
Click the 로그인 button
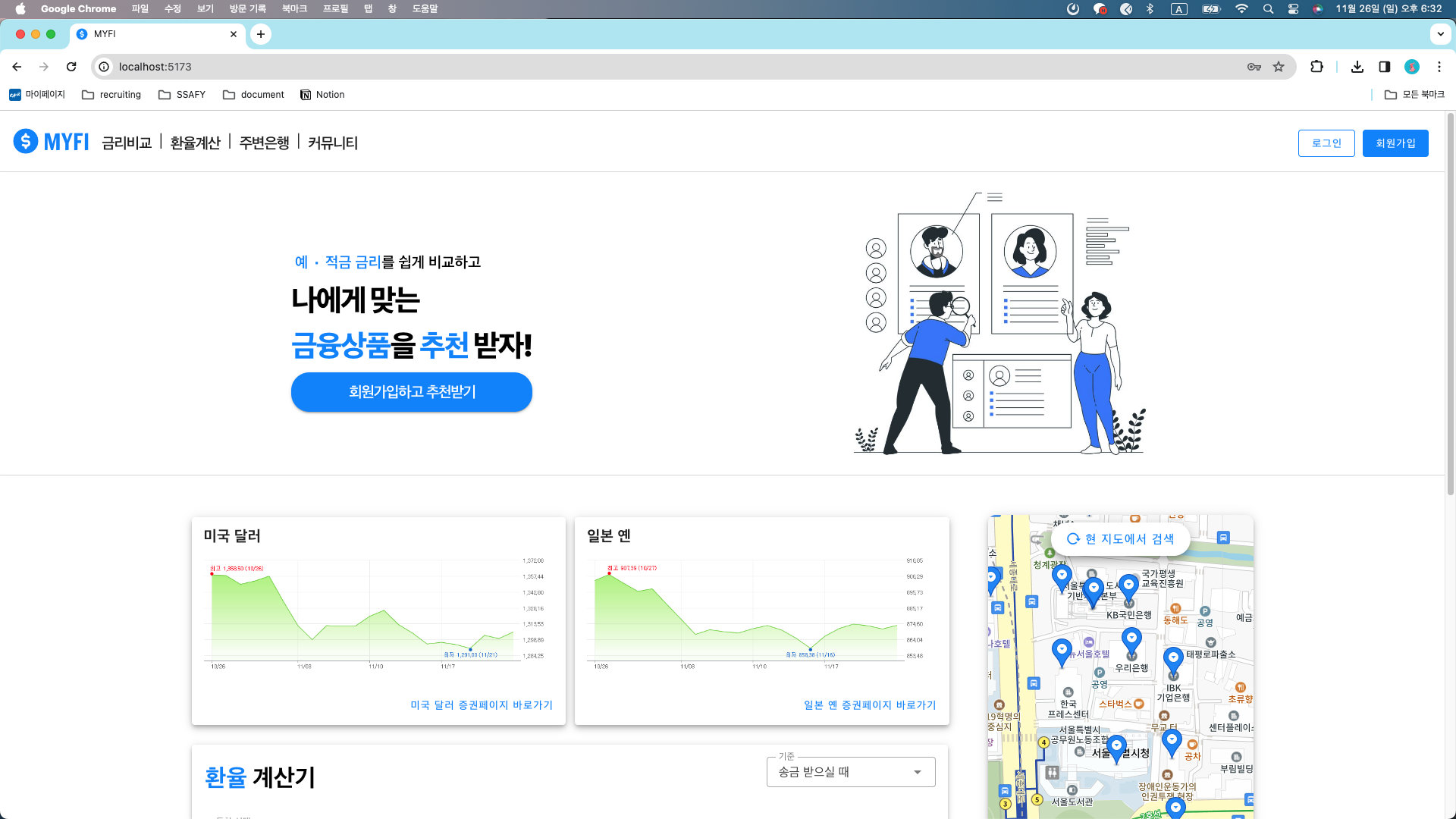(1326, 143)
